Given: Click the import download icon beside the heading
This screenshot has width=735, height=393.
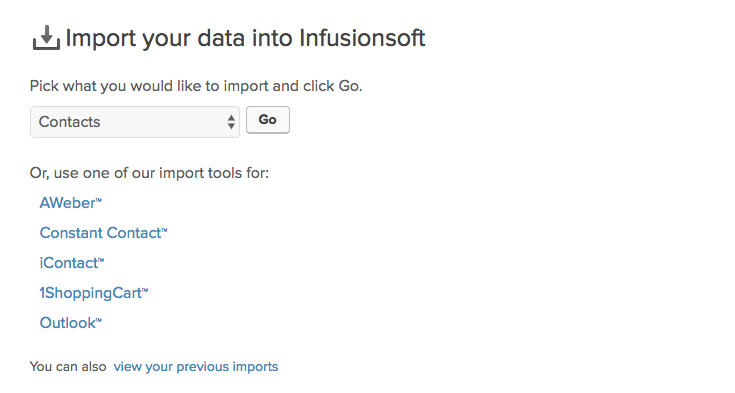Looking at the screenshot, I should coord(46,38).
